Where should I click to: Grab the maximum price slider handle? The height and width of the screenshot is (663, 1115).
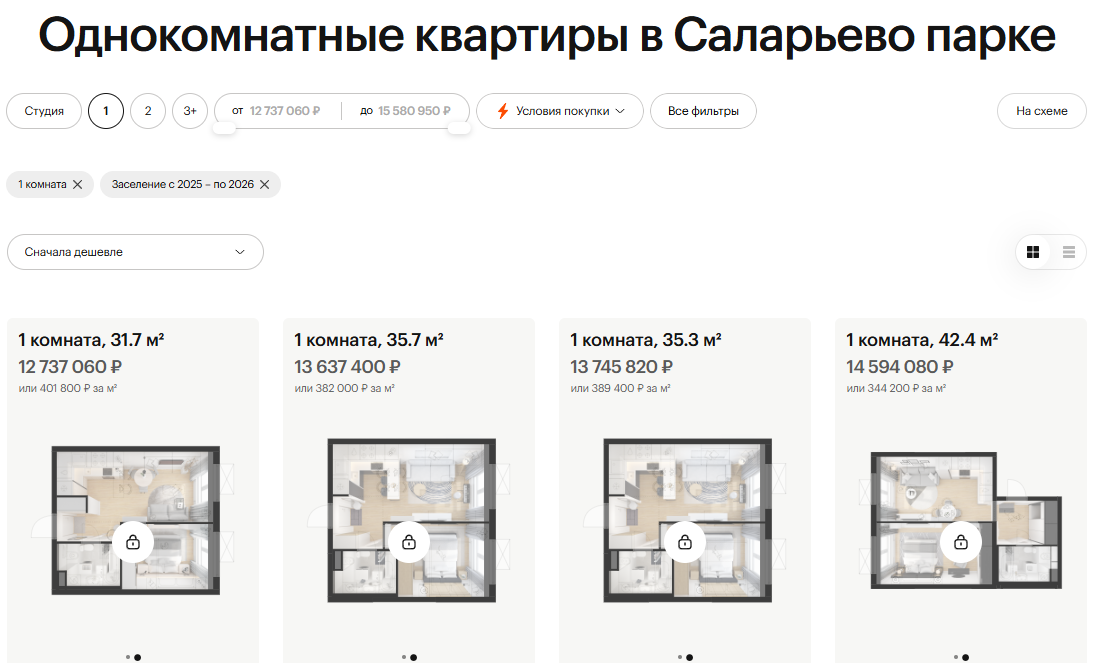coord(459,128)
